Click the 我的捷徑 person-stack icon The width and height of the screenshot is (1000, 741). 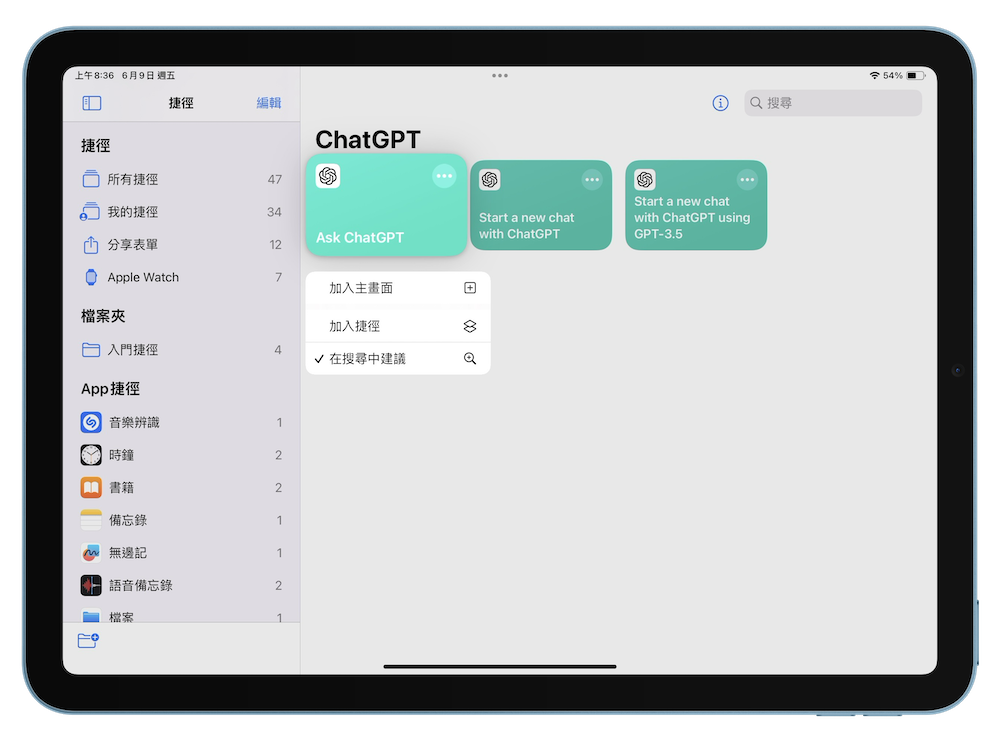click(x=90, y=211)
